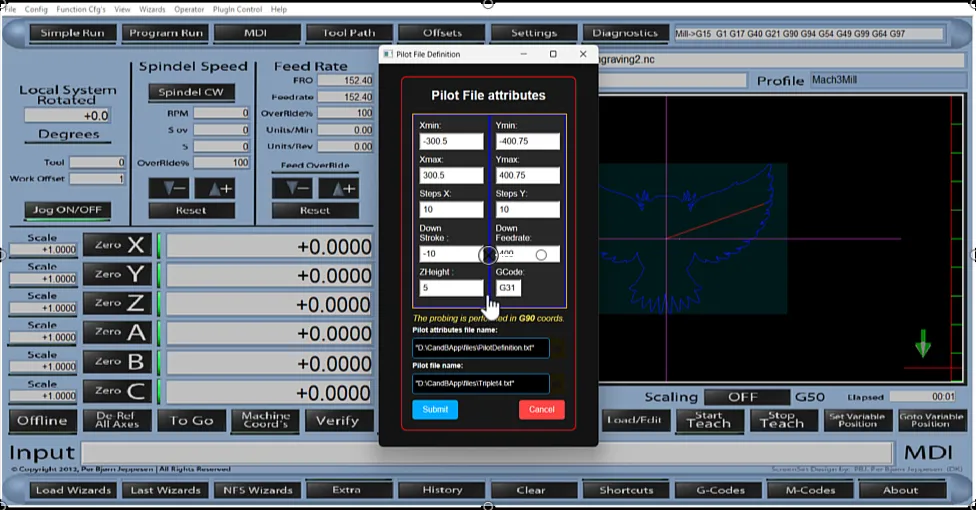Image resolution: width=976 pixels, height=510 pixels.
Task: Increase spindle speed with the plus arrow
Action: point(214,188)
